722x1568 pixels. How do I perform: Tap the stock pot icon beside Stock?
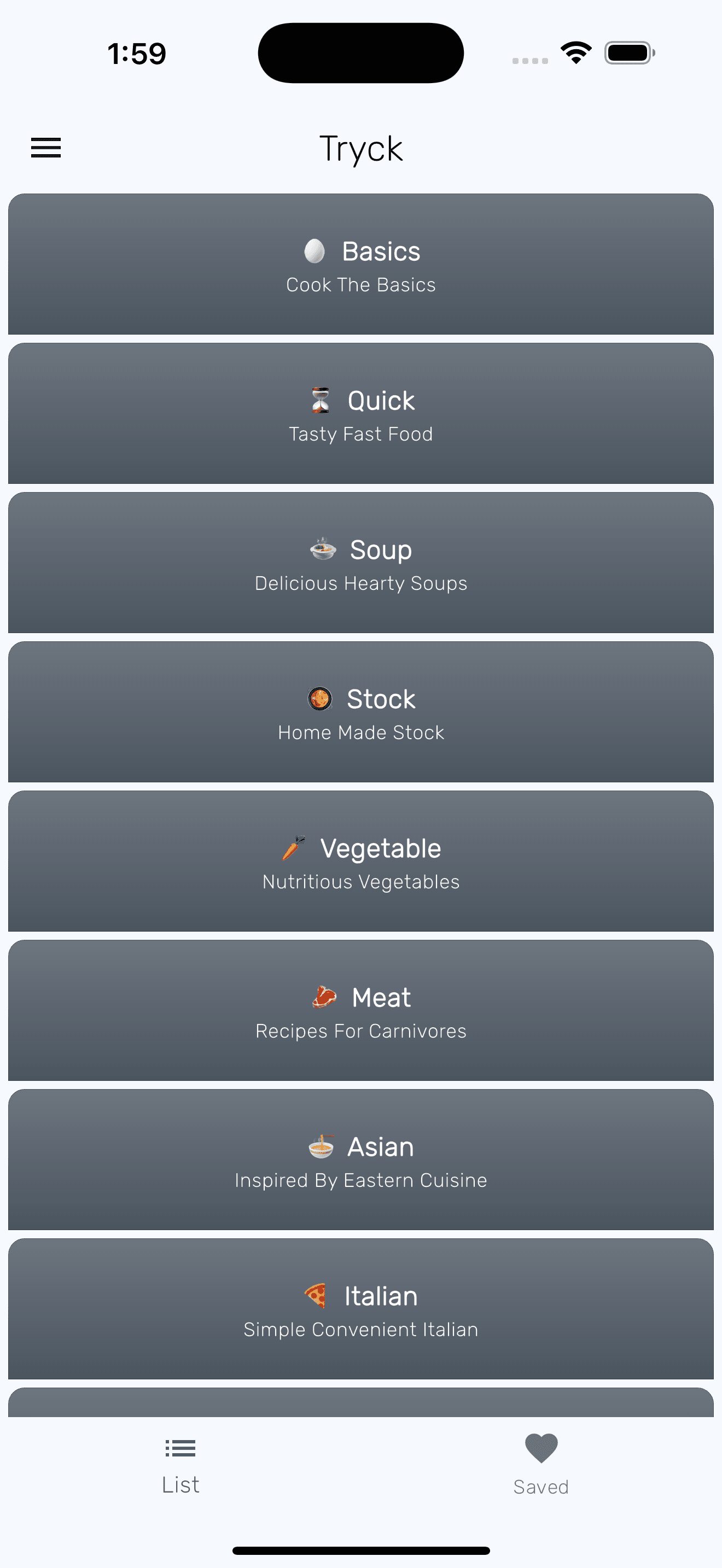319,699
